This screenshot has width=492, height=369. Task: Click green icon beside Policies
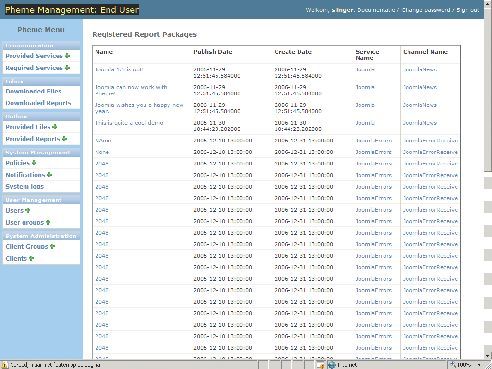[x=34, y=163]
